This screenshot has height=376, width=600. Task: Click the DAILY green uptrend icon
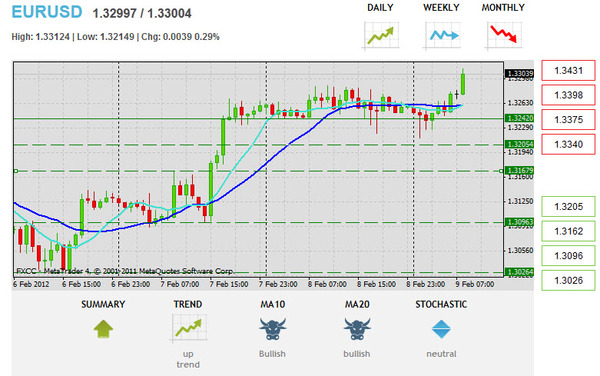point(381,36)
